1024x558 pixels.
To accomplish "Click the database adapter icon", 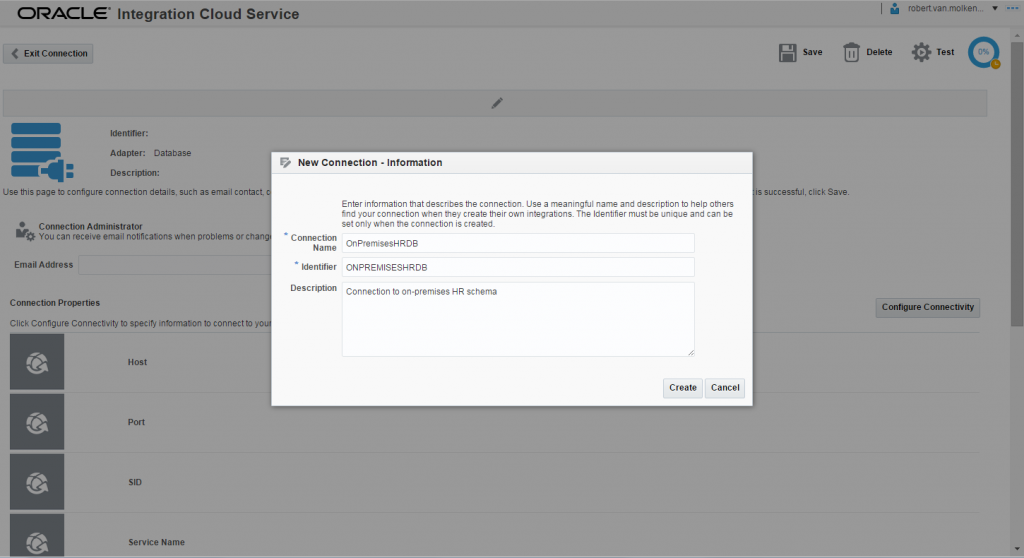I will click(37, 149).
